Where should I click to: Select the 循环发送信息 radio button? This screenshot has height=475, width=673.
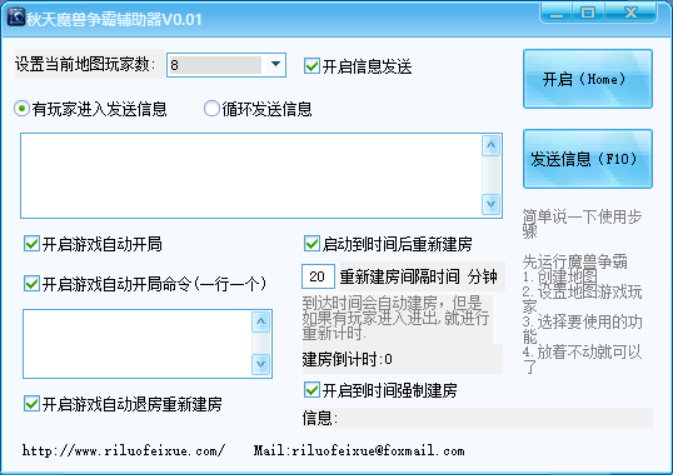point(212,109)
